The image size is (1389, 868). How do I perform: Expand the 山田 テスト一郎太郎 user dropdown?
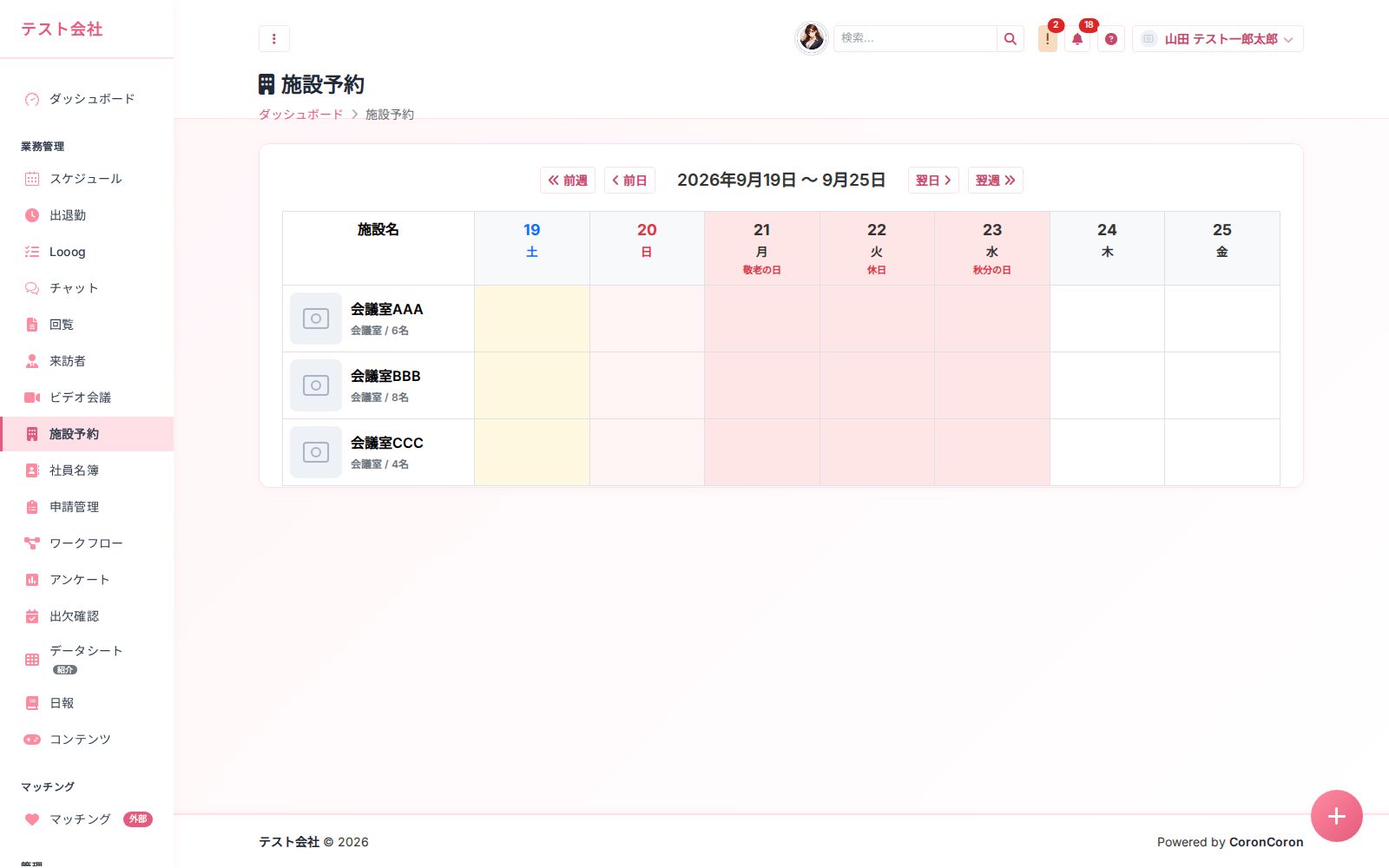[1217, 39]
